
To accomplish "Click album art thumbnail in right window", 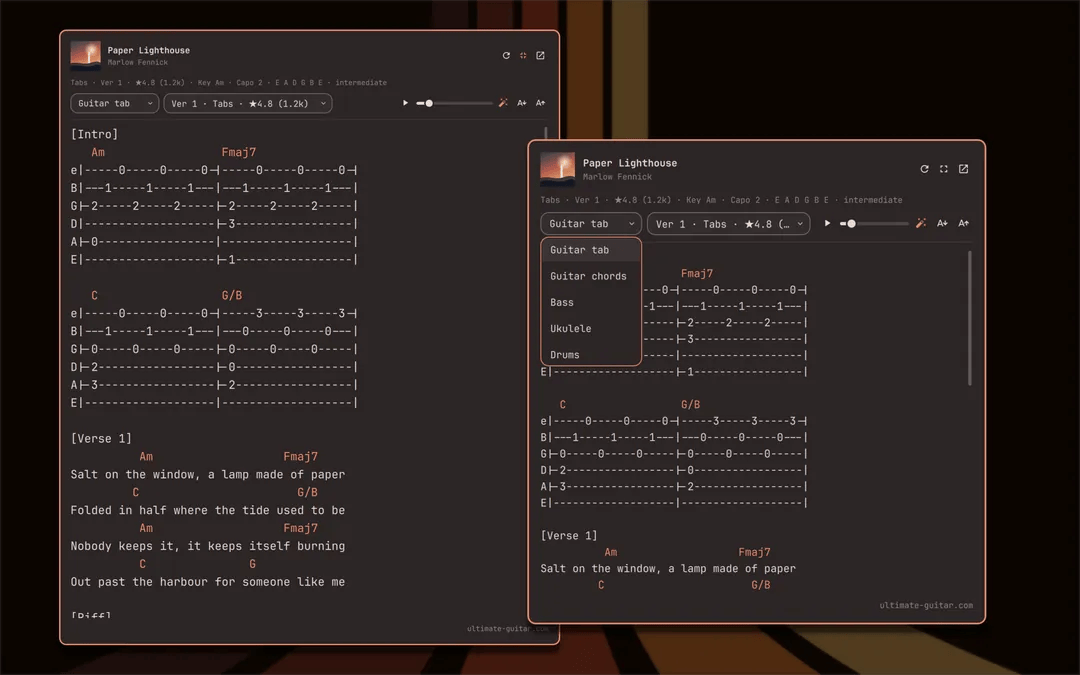I will click(557, 169).
